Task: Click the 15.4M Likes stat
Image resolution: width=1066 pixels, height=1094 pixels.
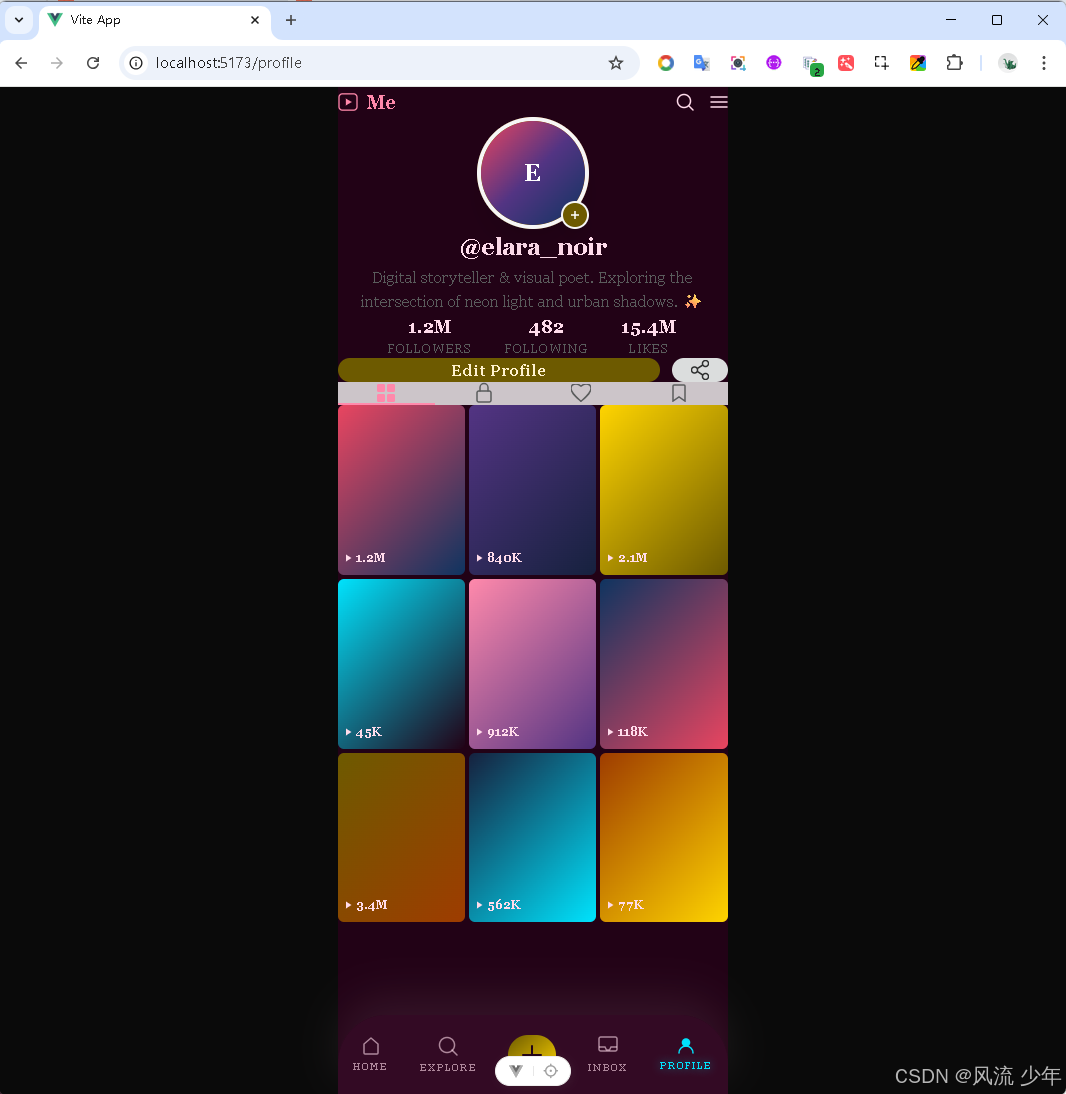Action: pyautogui.click(x=648, y=336)
